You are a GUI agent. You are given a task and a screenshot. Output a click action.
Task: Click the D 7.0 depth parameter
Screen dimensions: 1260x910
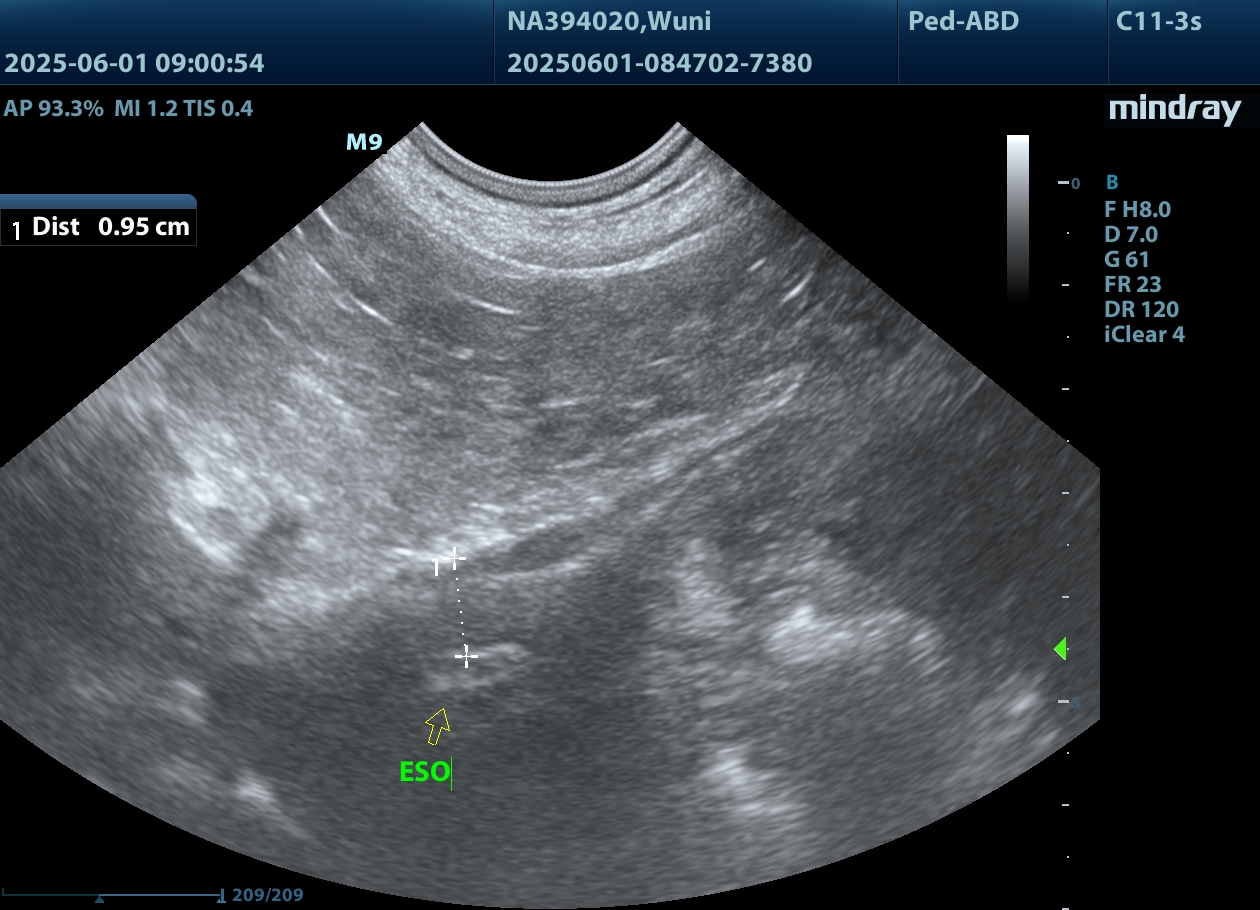pyautogui.click(x=1130, y=234)
